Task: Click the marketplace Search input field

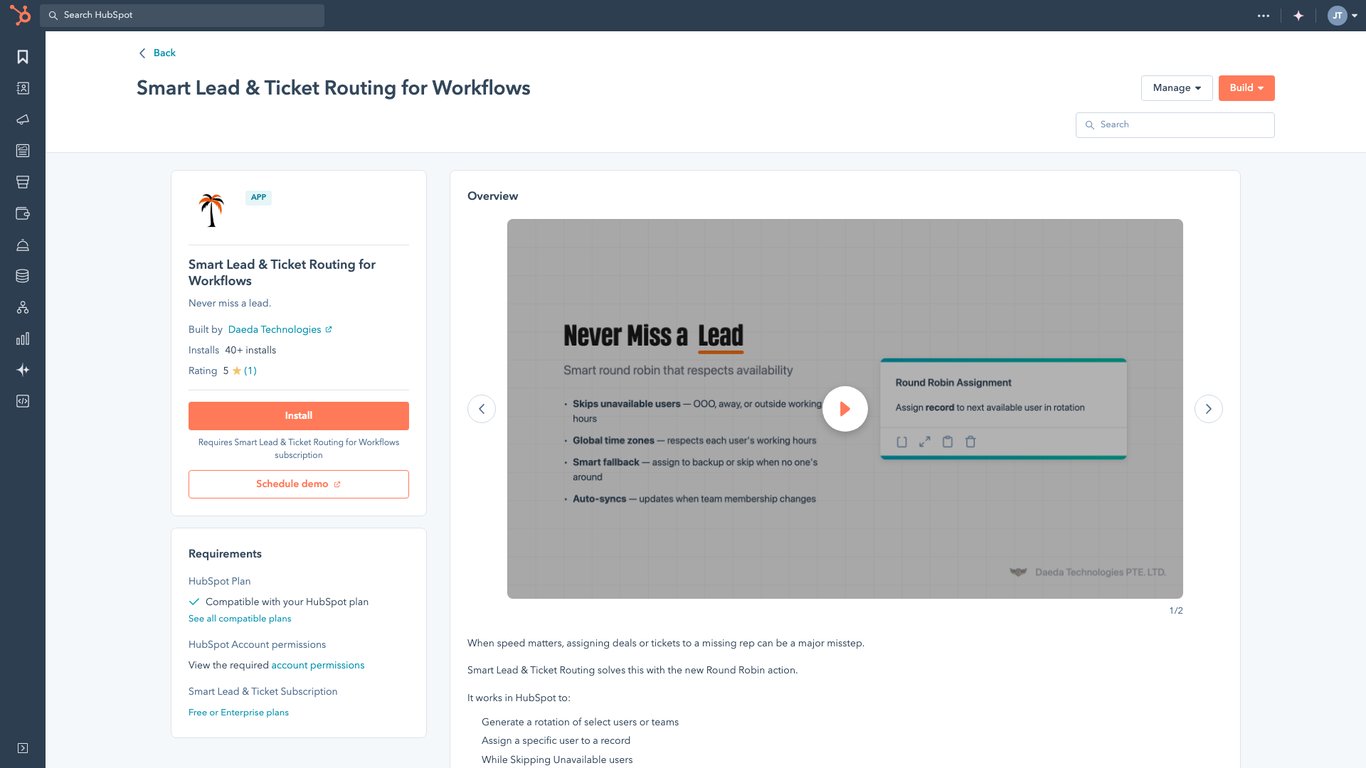Action: pos(1175,124)
